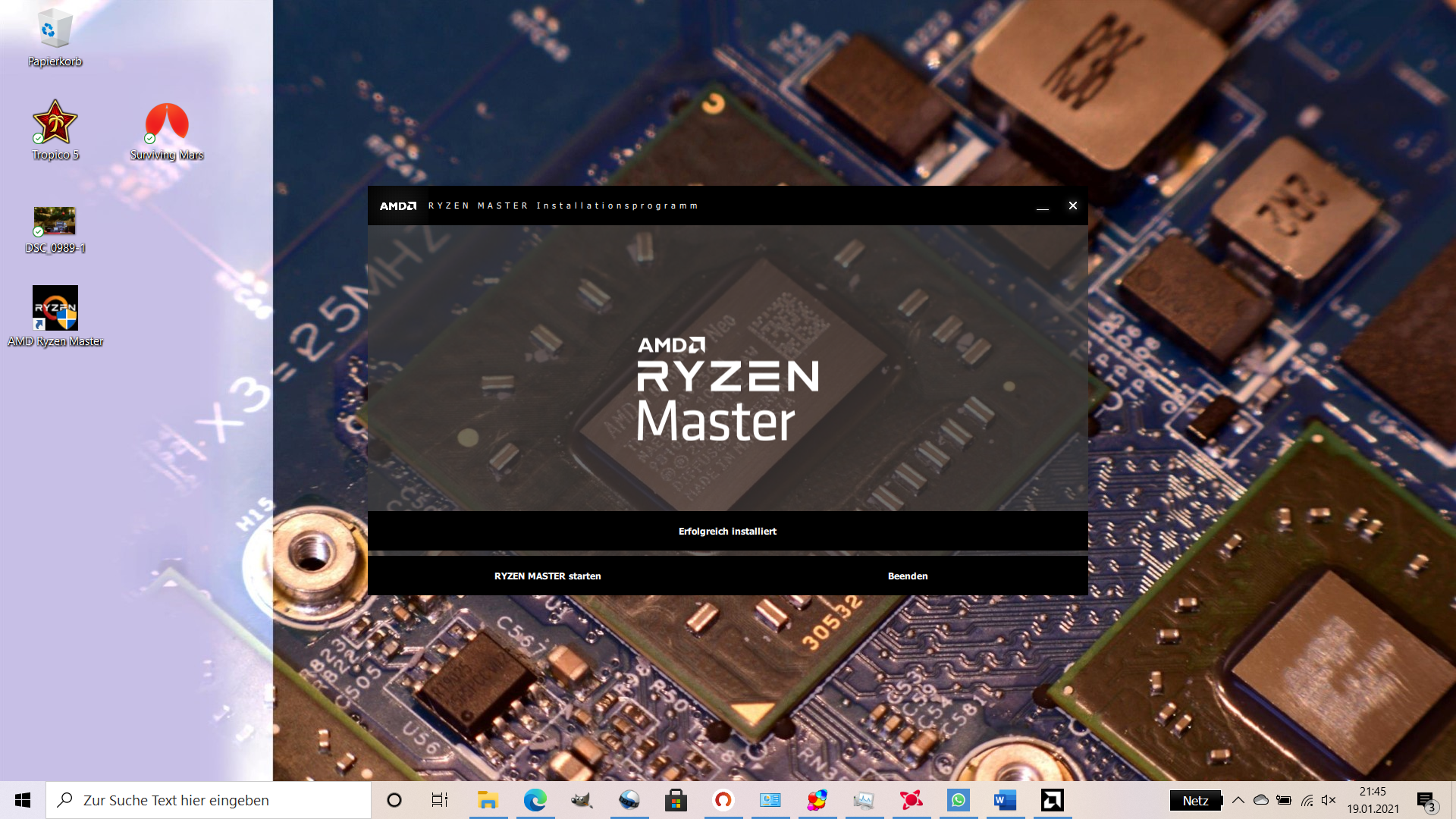Screen dimensions: 1456x819
Task: Click AMD installer icon in taskbar
Action: click(x=1053, y=800)
